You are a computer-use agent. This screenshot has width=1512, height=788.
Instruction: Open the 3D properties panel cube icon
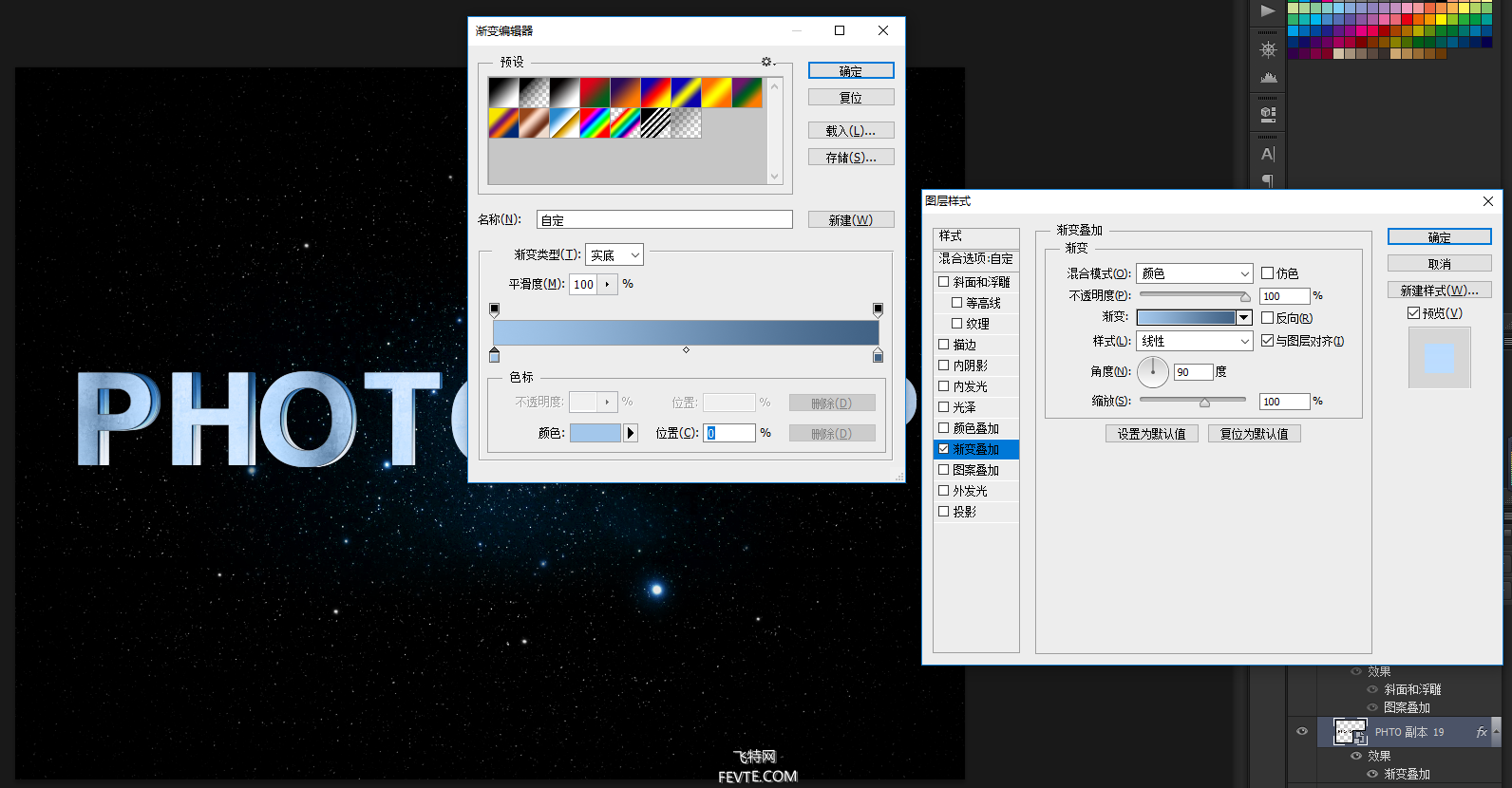[x=1268, y=114]
